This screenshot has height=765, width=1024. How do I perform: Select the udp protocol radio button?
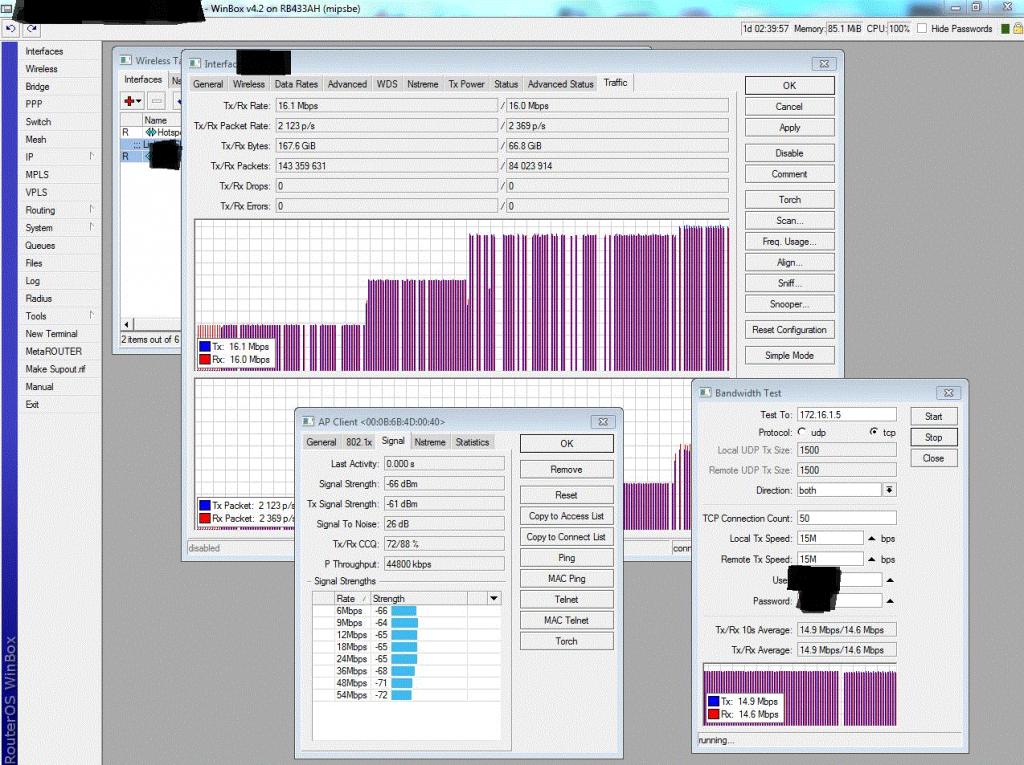tap(802, 432)
